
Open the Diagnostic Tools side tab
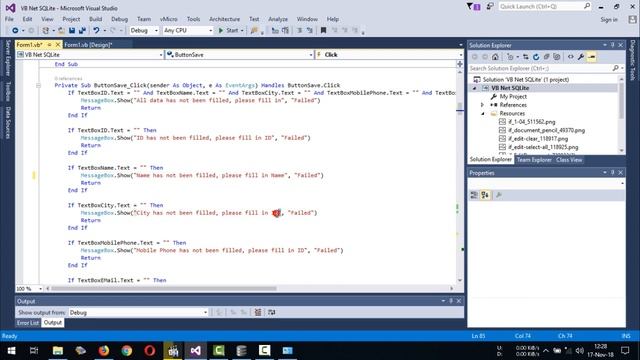click(x=632, y=60)
